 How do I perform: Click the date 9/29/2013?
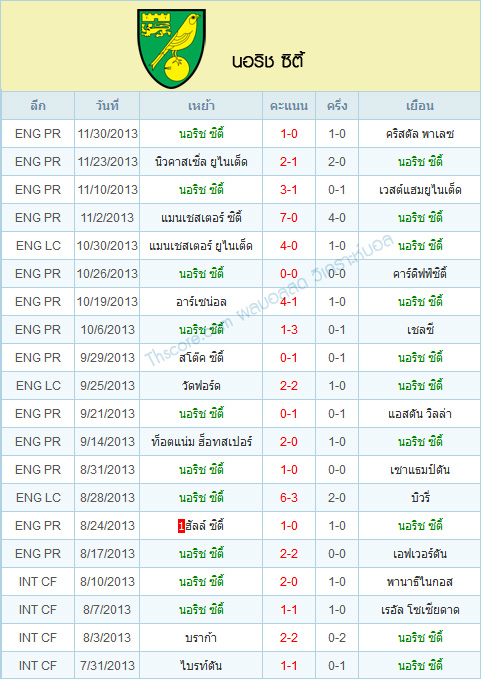pyautogui.click(x=107, y=358)
